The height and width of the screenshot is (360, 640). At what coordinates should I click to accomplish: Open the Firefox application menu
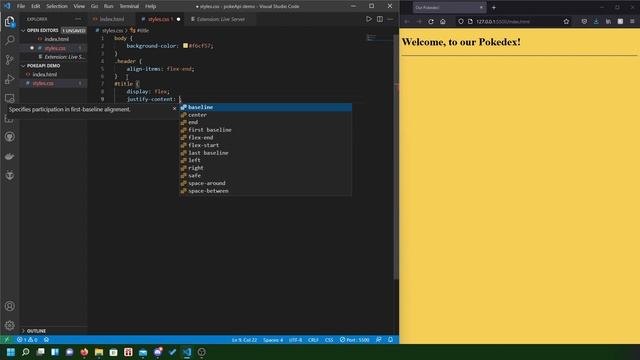point(632,21)
